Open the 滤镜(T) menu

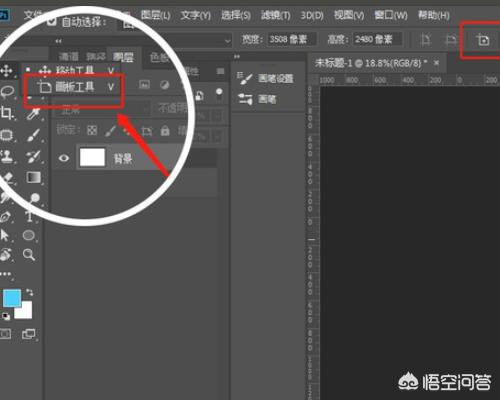pos(276,15)
